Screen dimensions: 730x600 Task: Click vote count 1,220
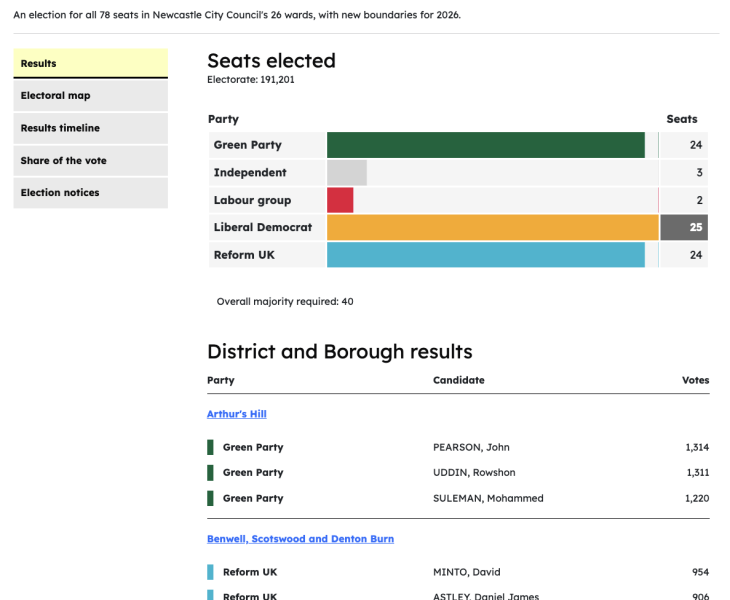point(697,498)
